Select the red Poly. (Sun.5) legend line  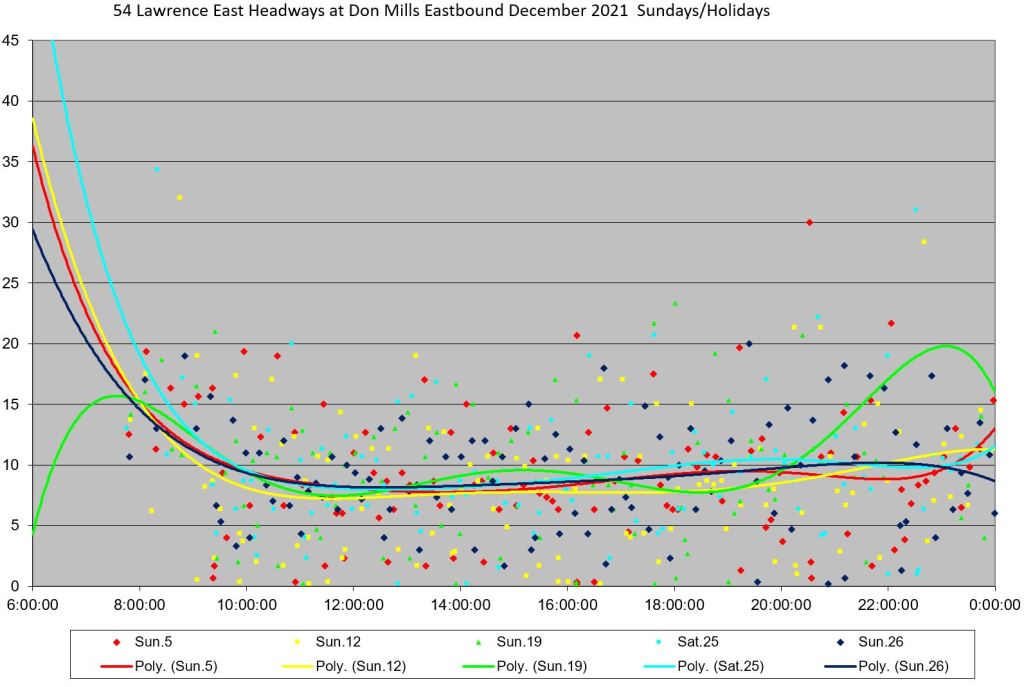pyautogui.click(x=116, y=665)
